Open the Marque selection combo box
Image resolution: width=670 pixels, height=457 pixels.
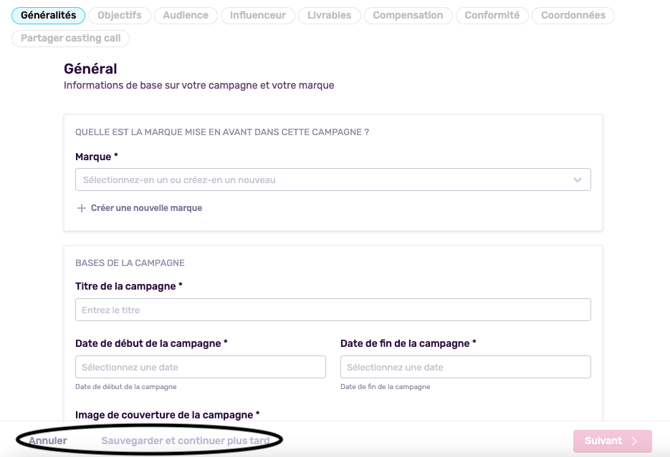pos(333,180)
